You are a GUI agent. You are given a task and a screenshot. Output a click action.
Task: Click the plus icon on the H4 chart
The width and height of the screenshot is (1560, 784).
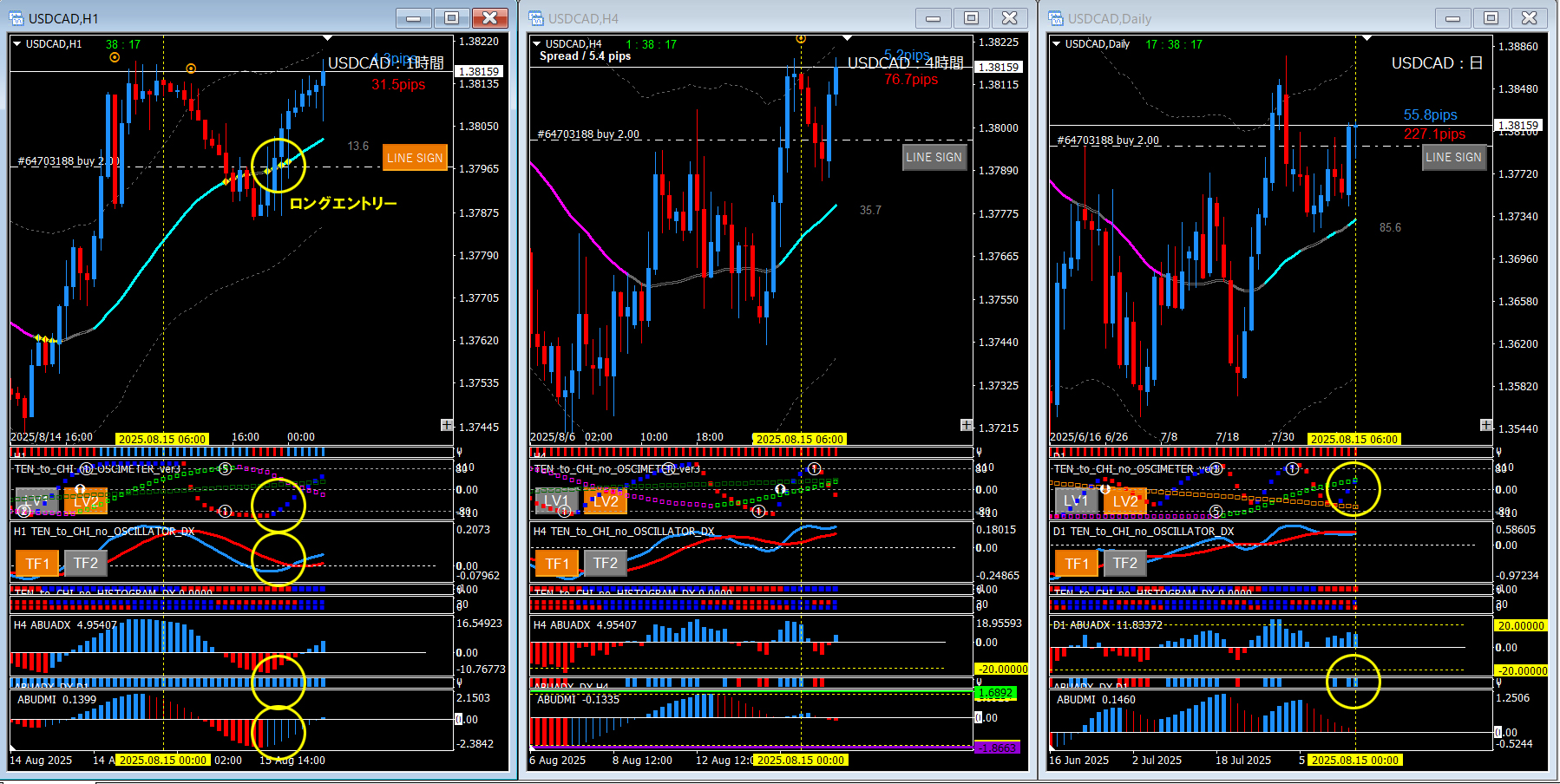point(967,425)
